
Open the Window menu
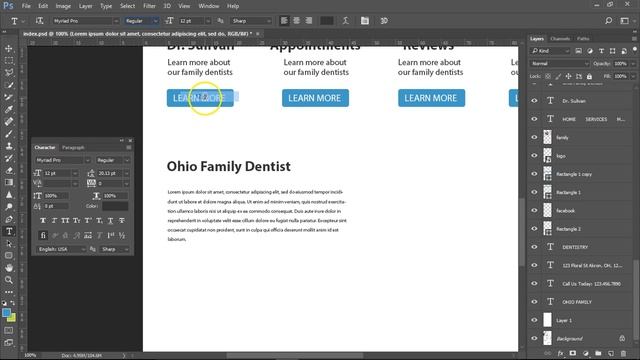tap(209, 6)
